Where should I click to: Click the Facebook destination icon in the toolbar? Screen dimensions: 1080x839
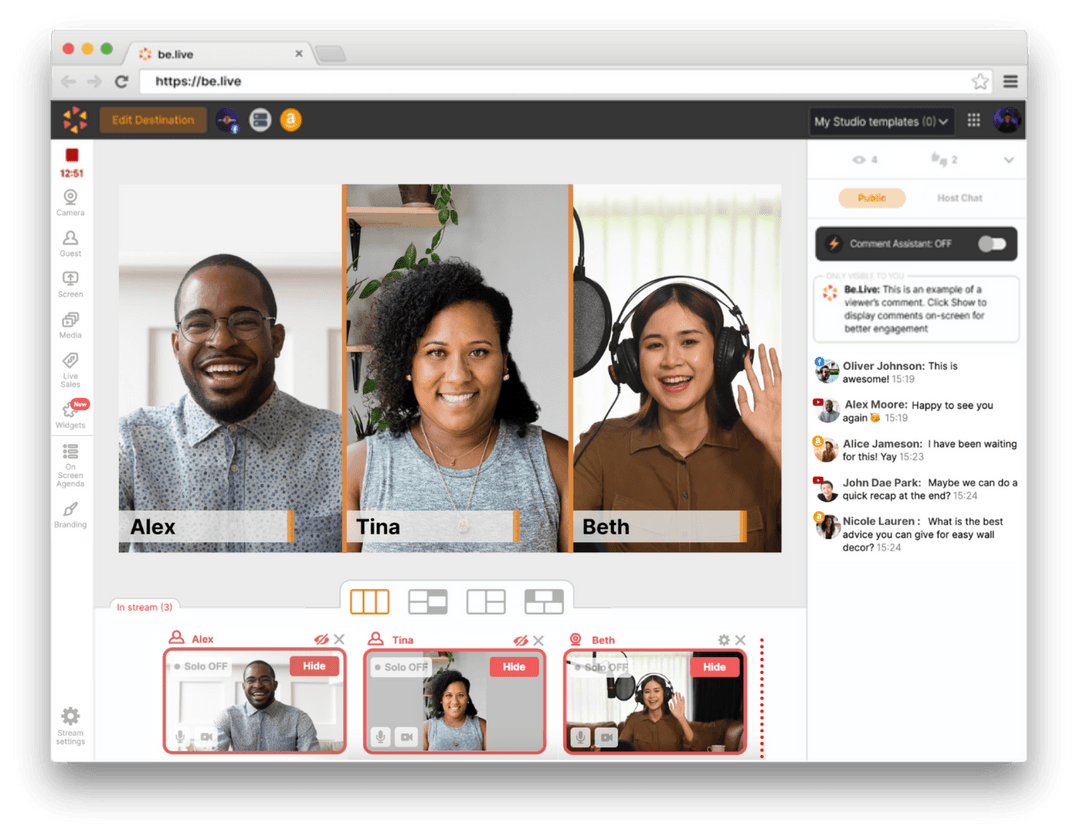[228, 120]
